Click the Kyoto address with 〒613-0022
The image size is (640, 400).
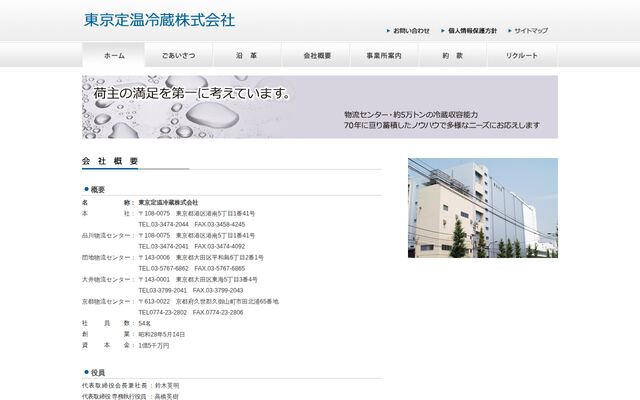coord(209,302)
